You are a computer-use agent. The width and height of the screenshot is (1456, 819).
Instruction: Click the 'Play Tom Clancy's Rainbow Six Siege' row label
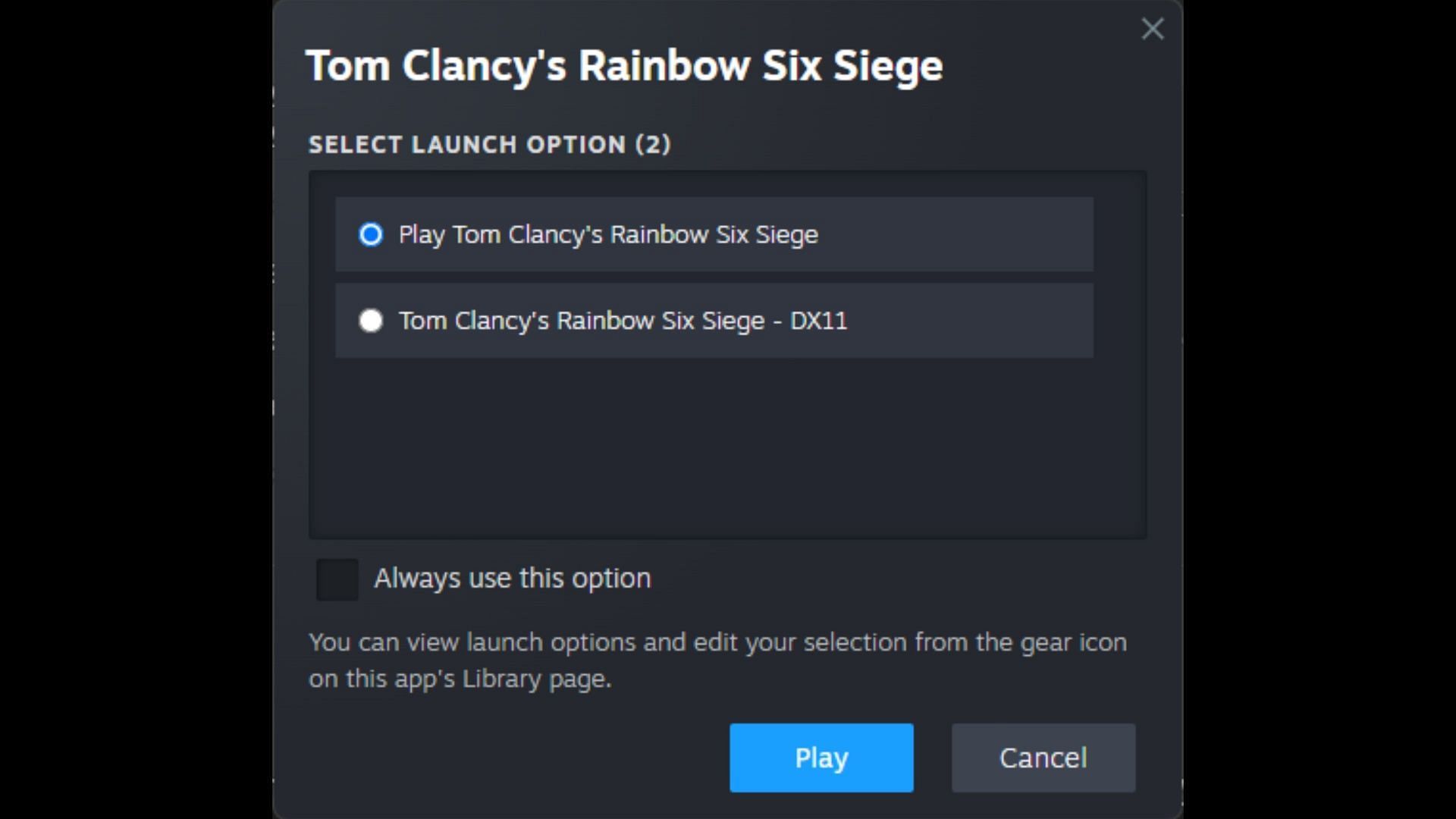pyautogui.click(x=608, y=235)
